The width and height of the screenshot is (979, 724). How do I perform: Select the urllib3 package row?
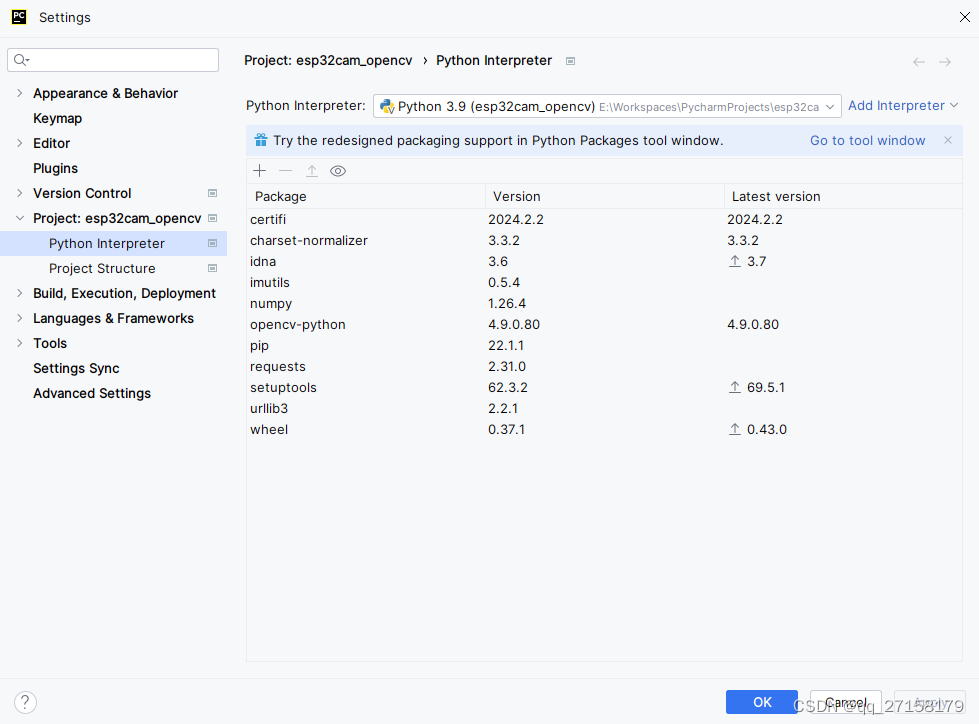coord(604,409)
